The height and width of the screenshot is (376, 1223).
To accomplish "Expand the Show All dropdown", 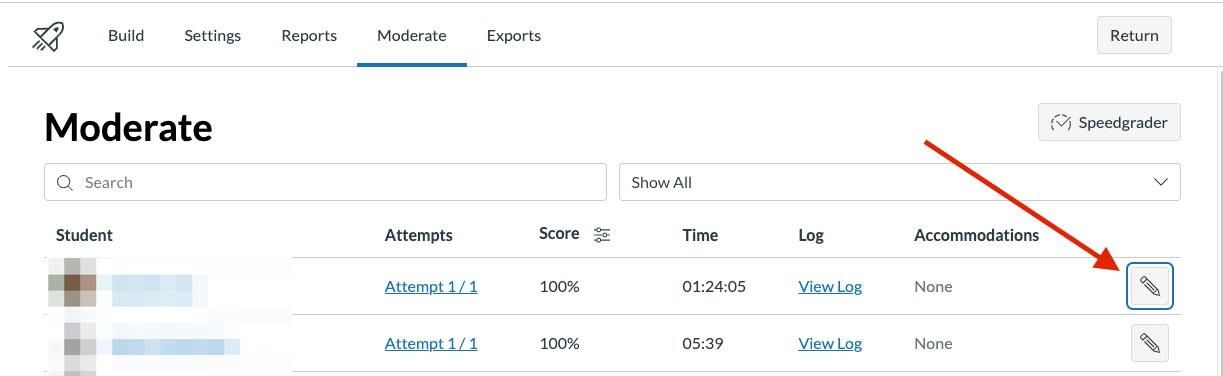I will (x=900, y=182).
